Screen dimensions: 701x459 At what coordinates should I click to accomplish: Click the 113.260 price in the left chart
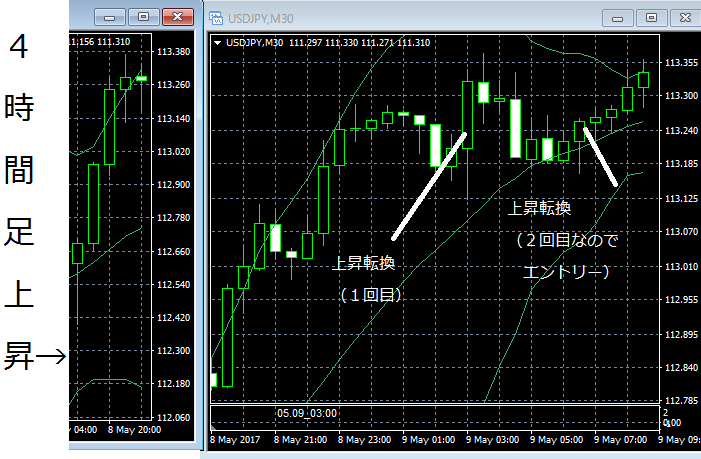point(173,85)
